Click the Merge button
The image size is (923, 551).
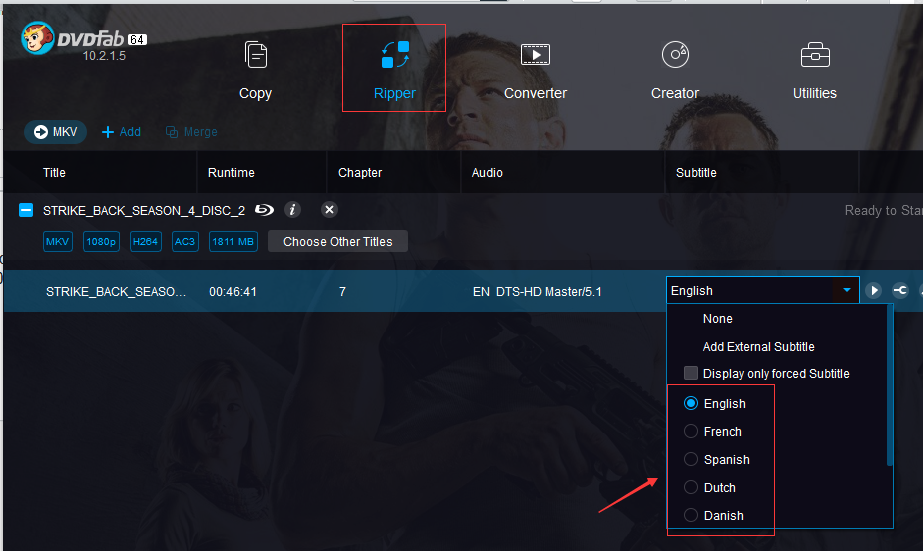tap(192, 132)
